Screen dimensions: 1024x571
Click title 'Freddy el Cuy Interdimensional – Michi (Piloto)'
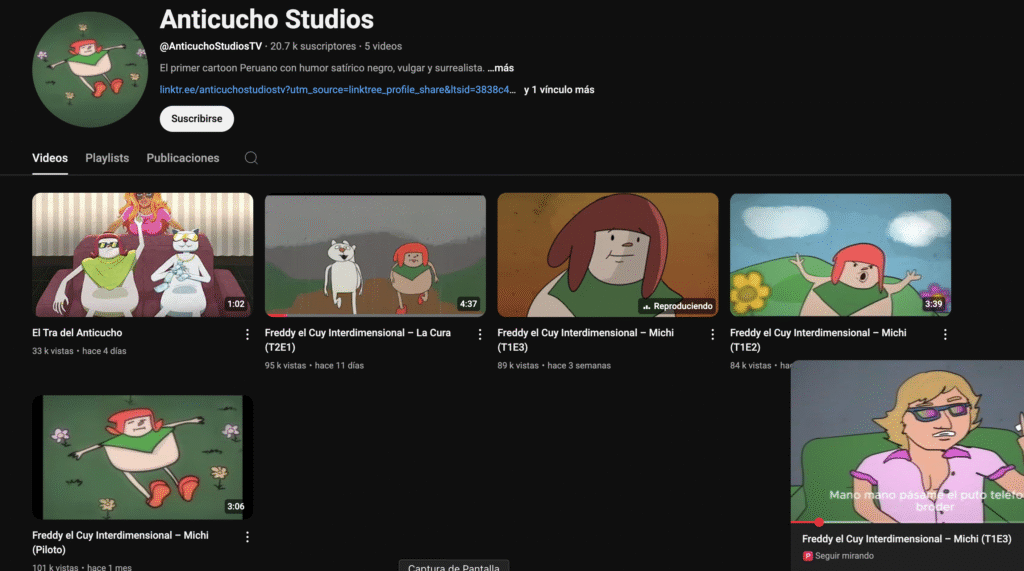tap(120, 542)
